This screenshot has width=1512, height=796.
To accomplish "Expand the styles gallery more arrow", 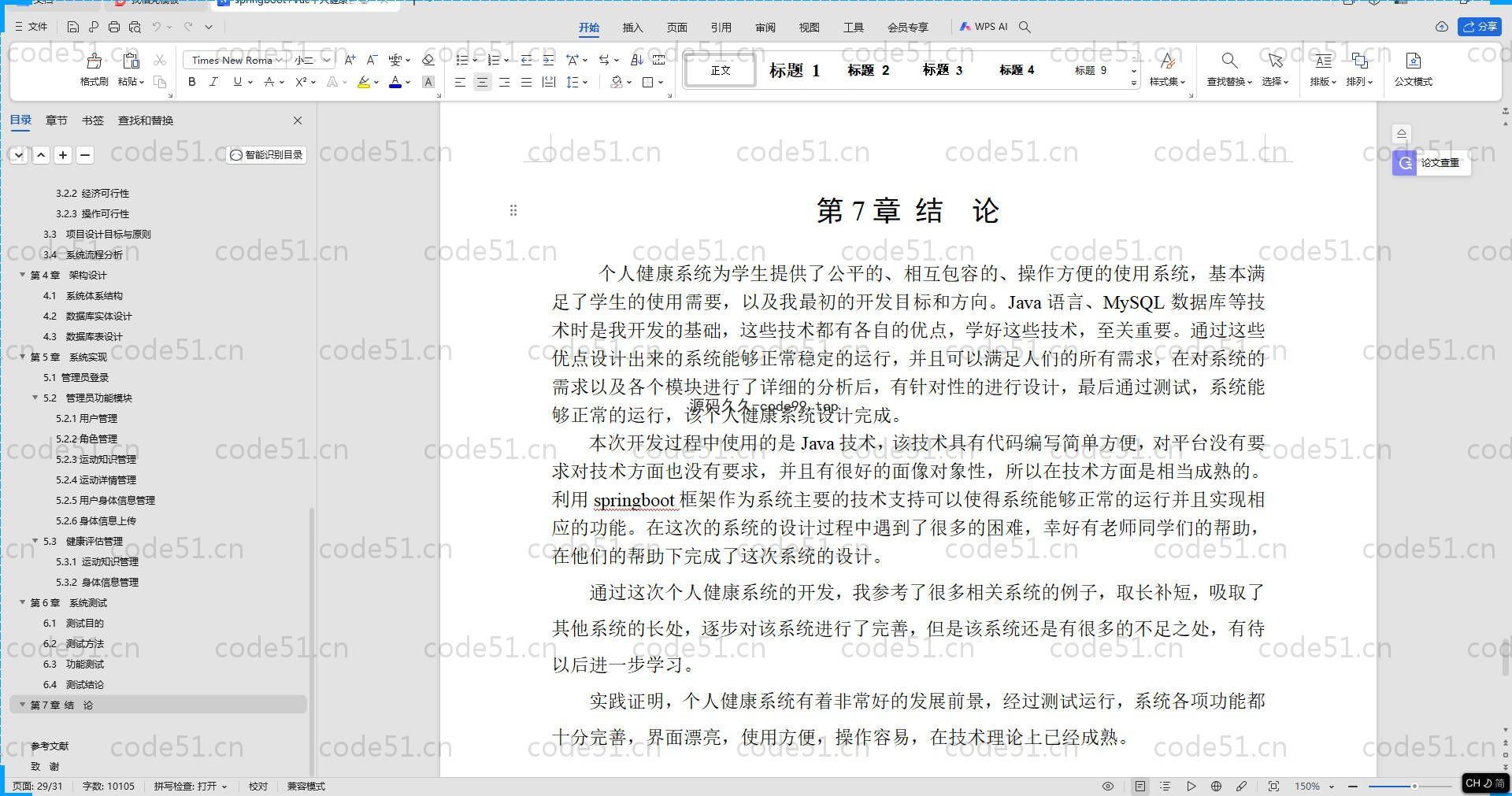I will tap(1134, 83).
